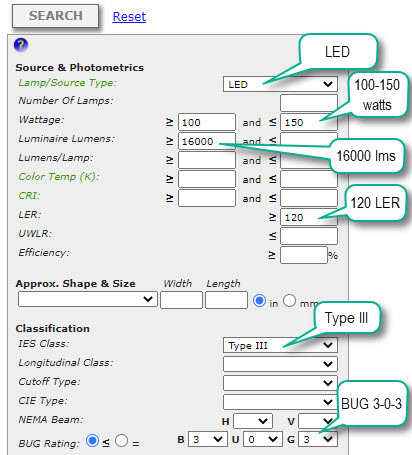Click the Width input field
The image size is (412, 455).
click(x=181, y=300)
